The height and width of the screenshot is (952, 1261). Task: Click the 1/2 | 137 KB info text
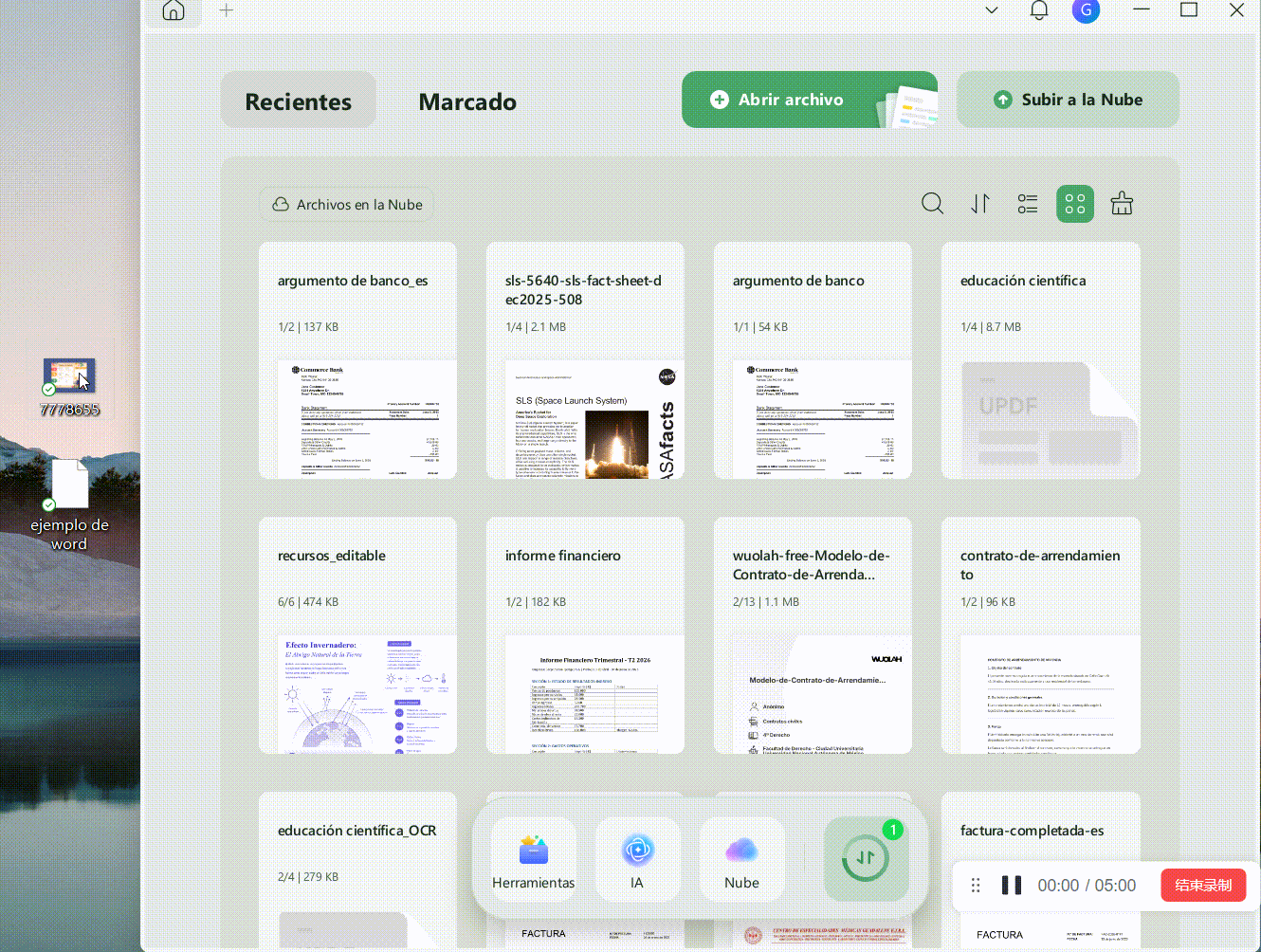pyautogui.click(x=308, y=327)
